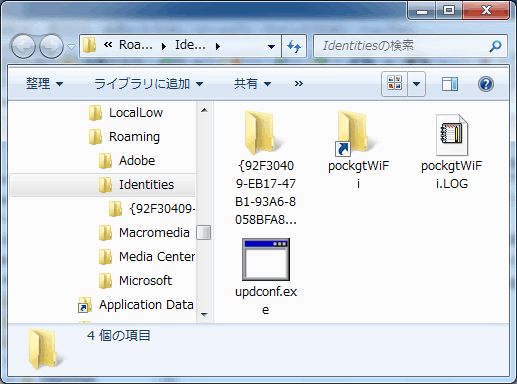Click the Microsoft folder icon in the tree
Viewport: 517px width, 384px height.
pyautogui.click(x=106, y=281)
